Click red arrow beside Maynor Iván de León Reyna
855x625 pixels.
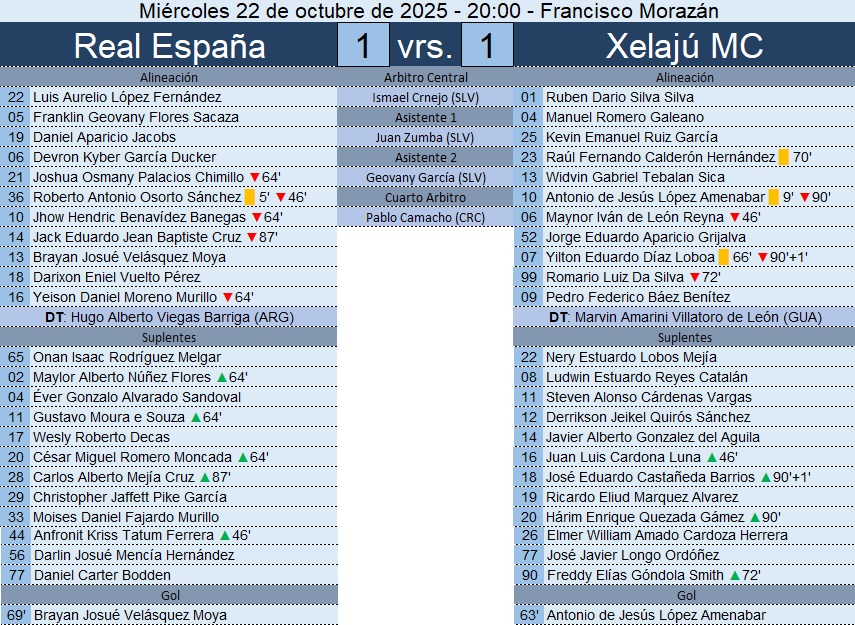(735, 217)
